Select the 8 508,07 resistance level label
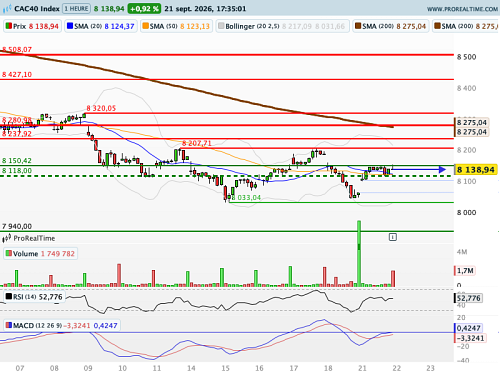Image resolution: width=500 pixels, height=375 pixels. 17,49
